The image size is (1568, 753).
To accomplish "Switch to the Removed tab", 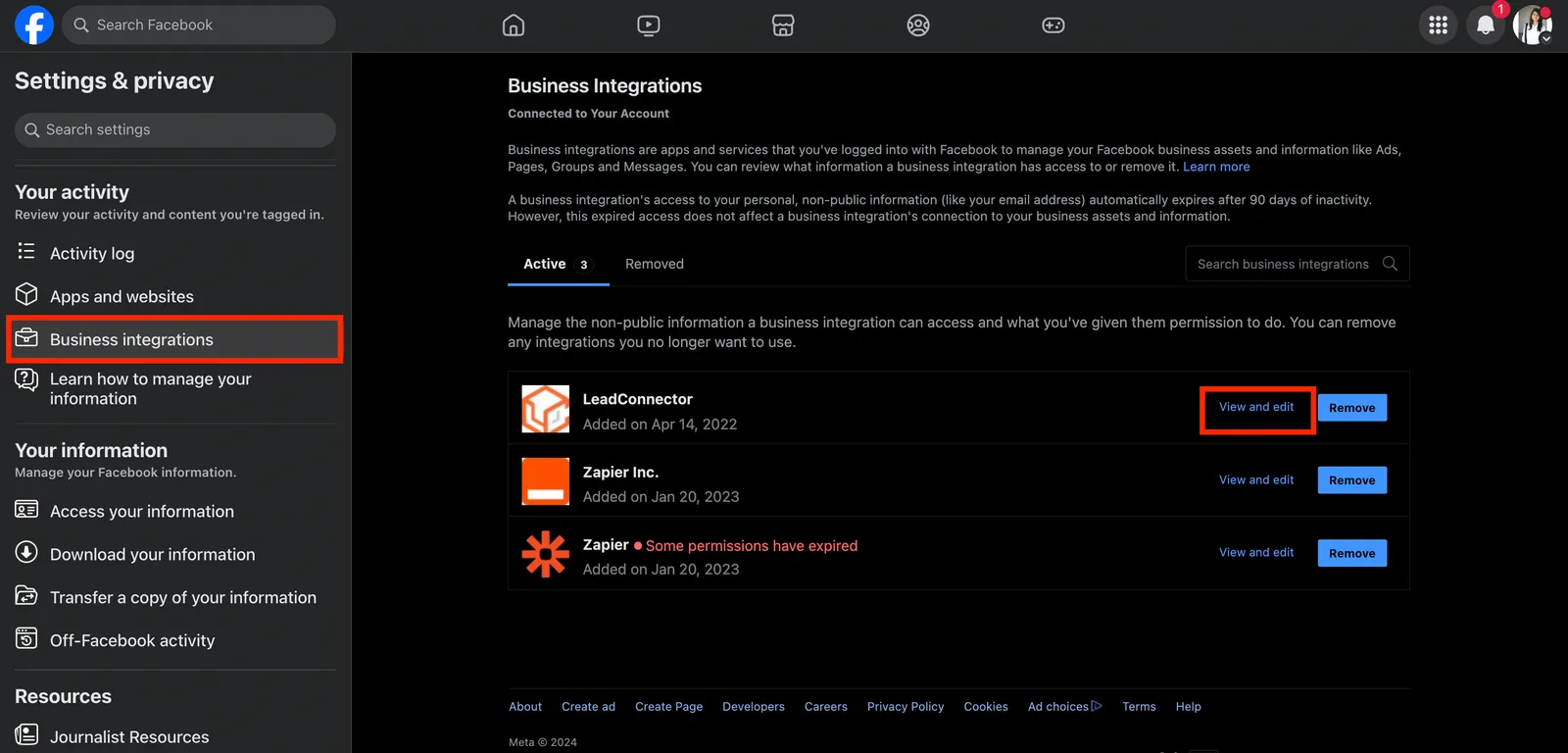I will [x=655, y=264].
